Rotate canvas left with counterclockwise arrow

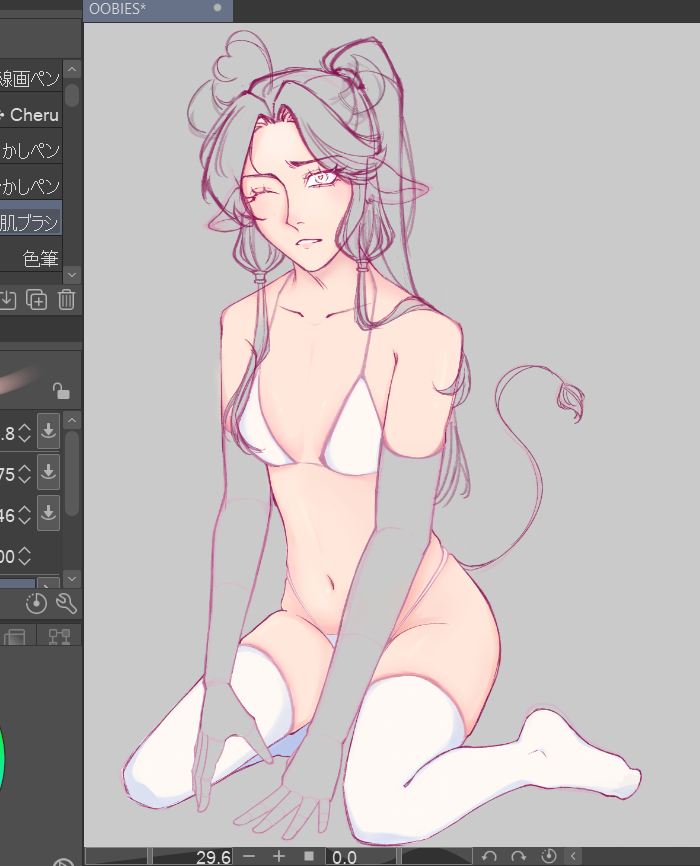[489, 857]
